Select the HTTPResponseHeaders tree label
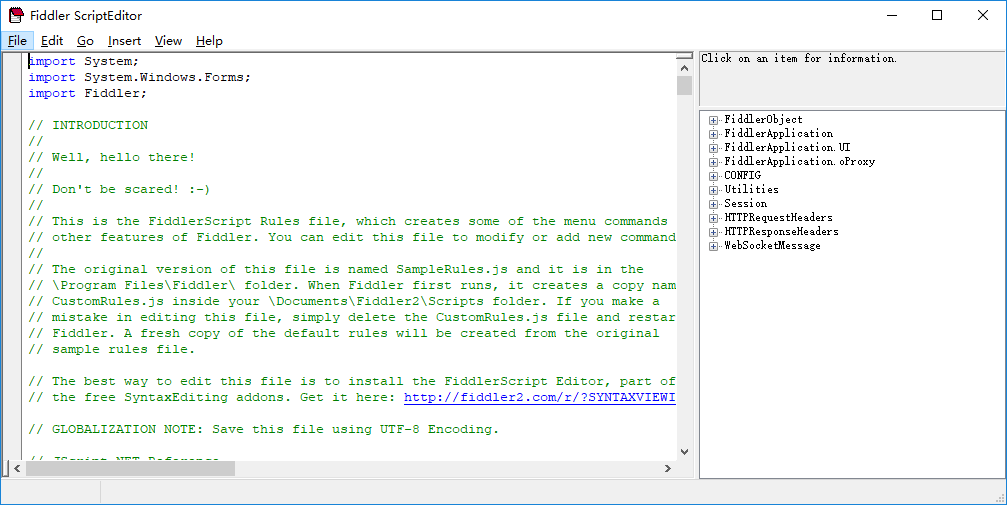Viewport: 1007px width, 505px height. point(782,232)
